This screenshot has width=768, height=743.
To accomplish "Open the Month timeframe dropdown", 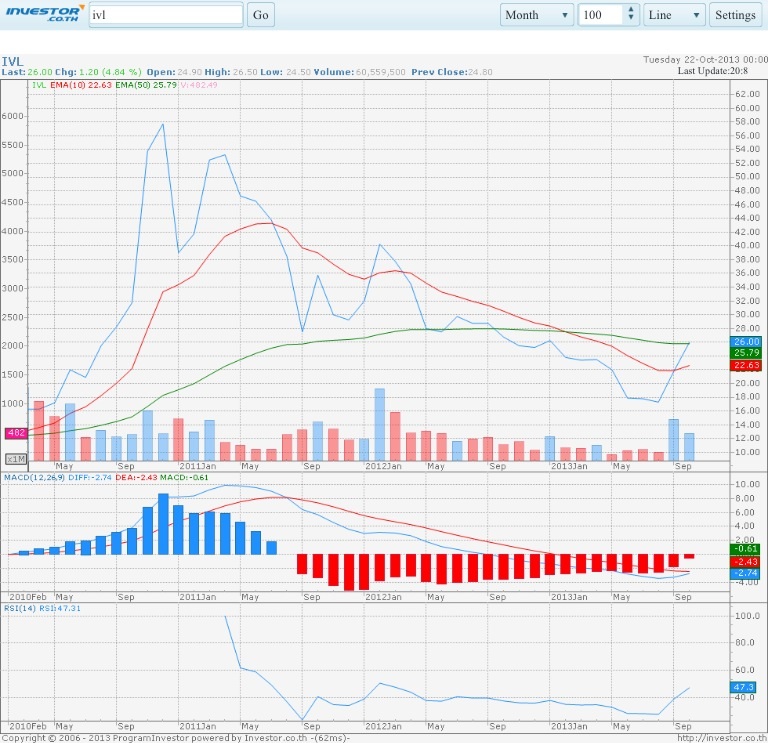I will (x=537, y=15).
